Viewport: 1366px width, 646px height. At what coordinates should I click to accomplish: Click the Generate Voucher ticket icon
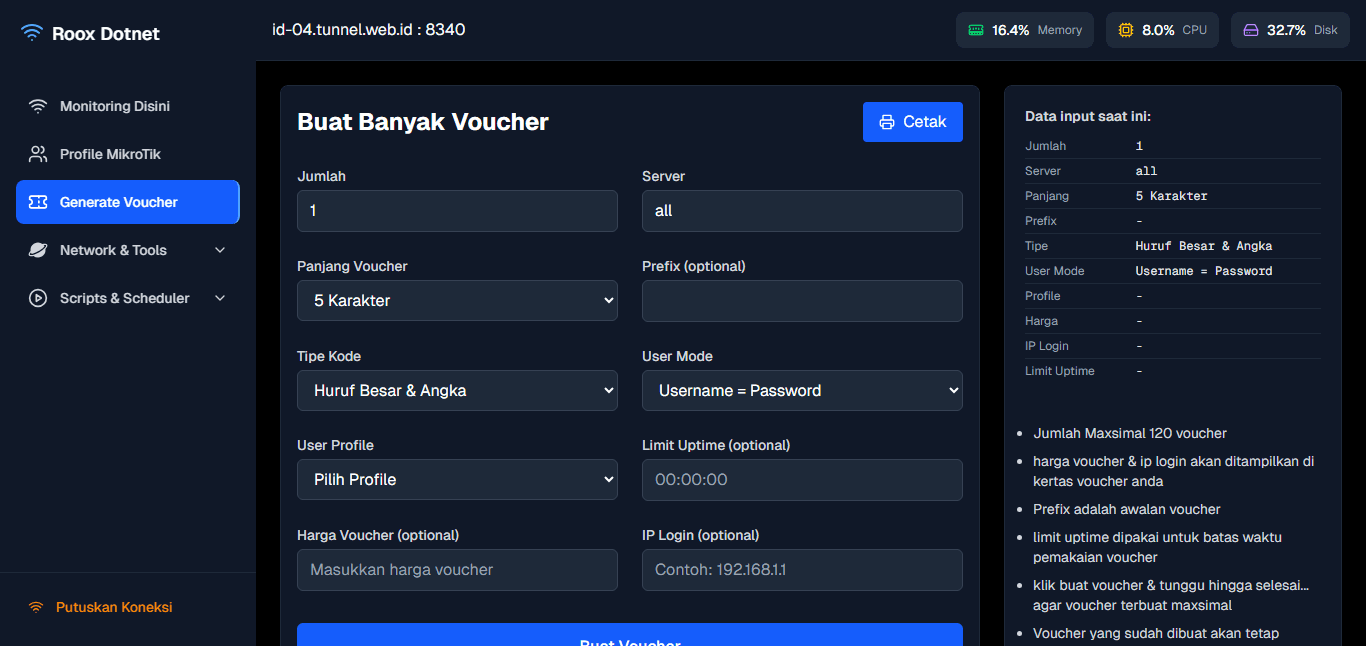tap(38, 202)
